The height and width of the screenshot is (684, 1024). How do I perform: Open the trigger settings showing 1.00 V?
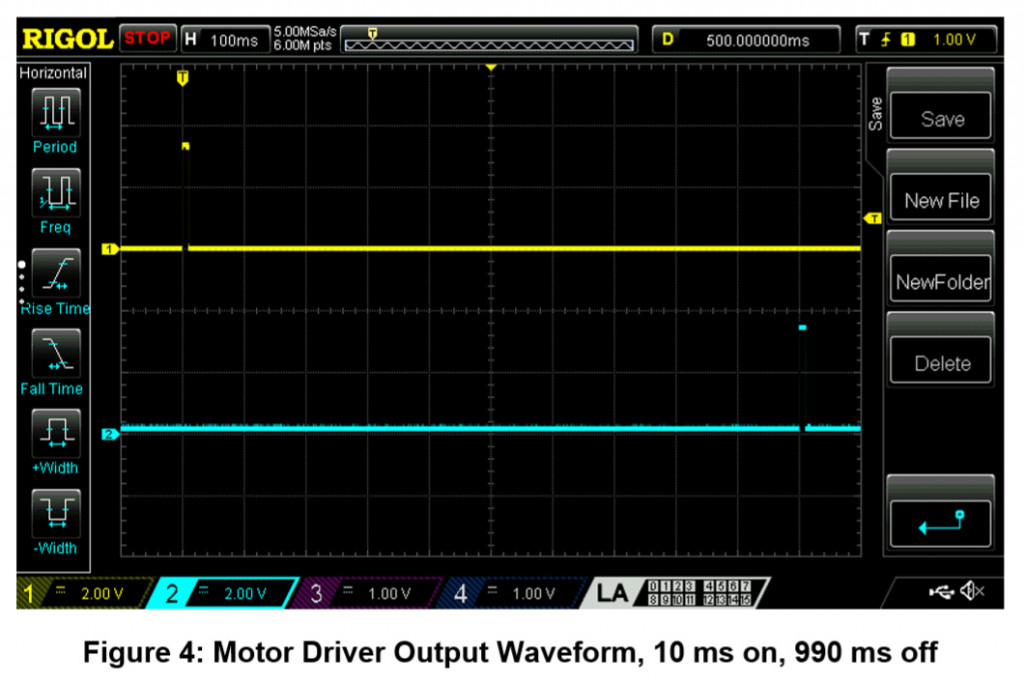click(x=928, y=40)
